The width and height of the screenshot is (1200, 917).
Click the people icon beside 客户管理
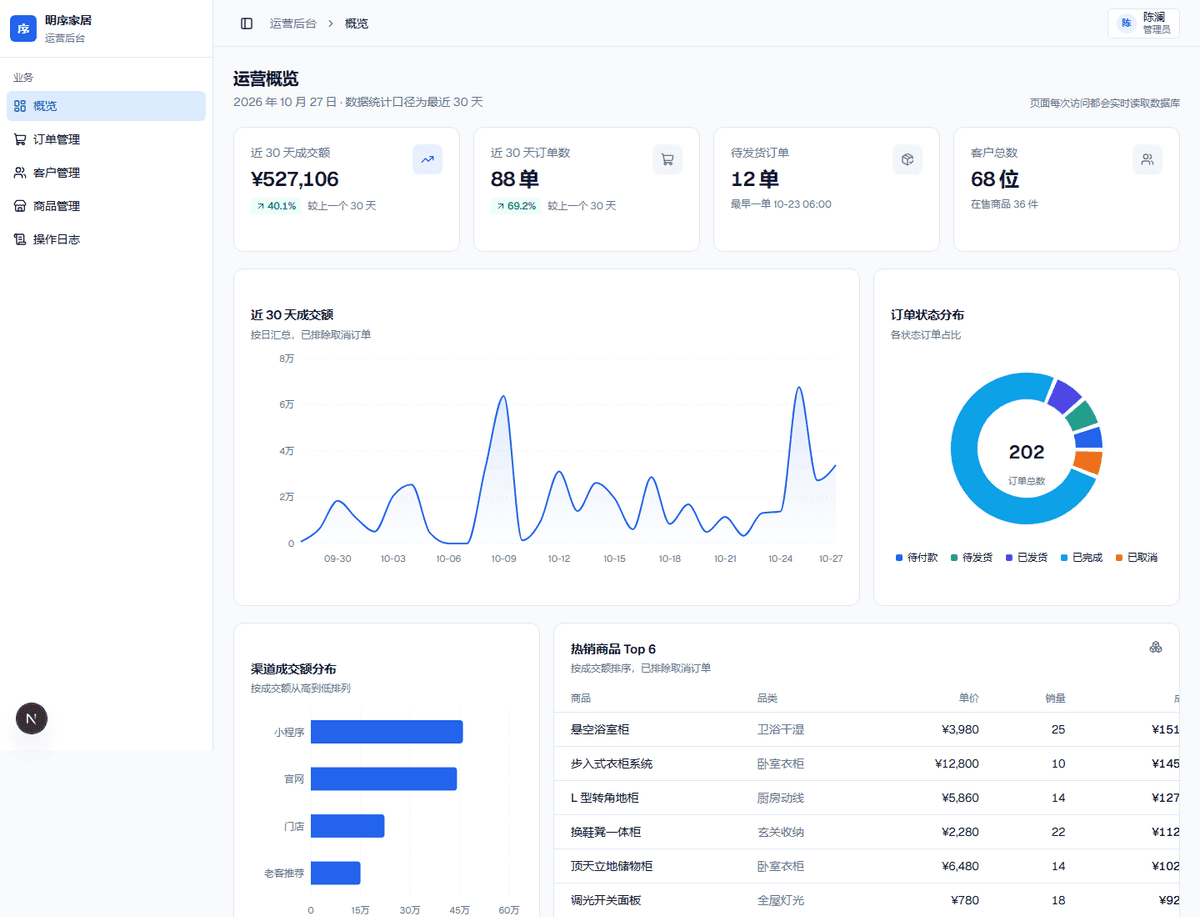tap(20, 172)
